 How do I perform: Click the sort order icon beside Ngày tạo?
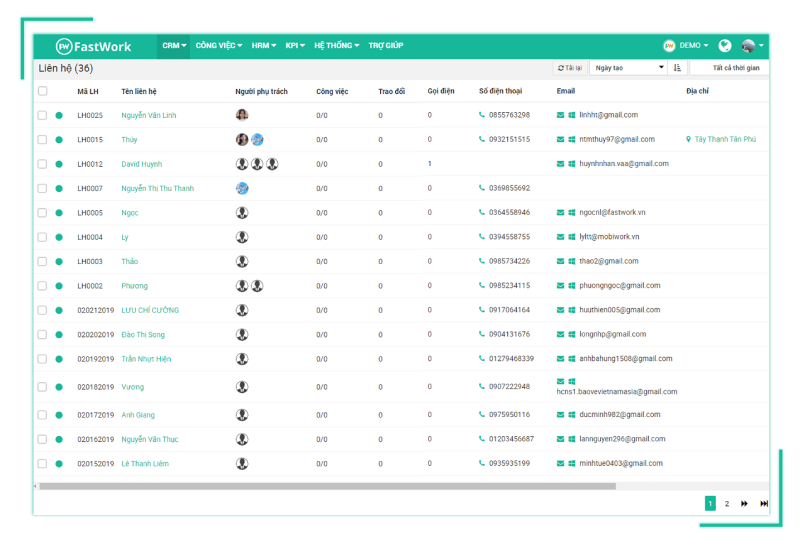coord(677,68)
